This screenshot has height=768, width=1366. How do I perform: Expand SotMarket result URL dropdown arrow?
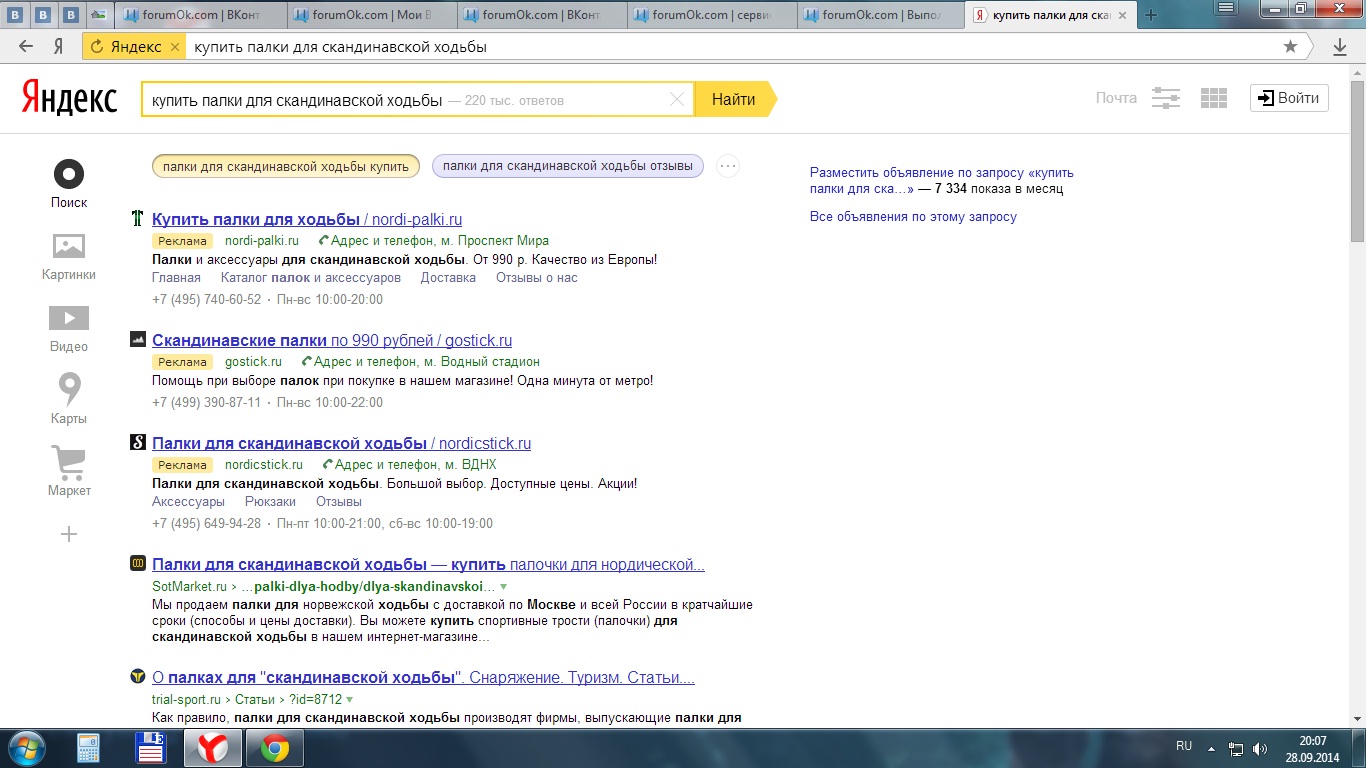pyautogui.click(x=503, y=586)
